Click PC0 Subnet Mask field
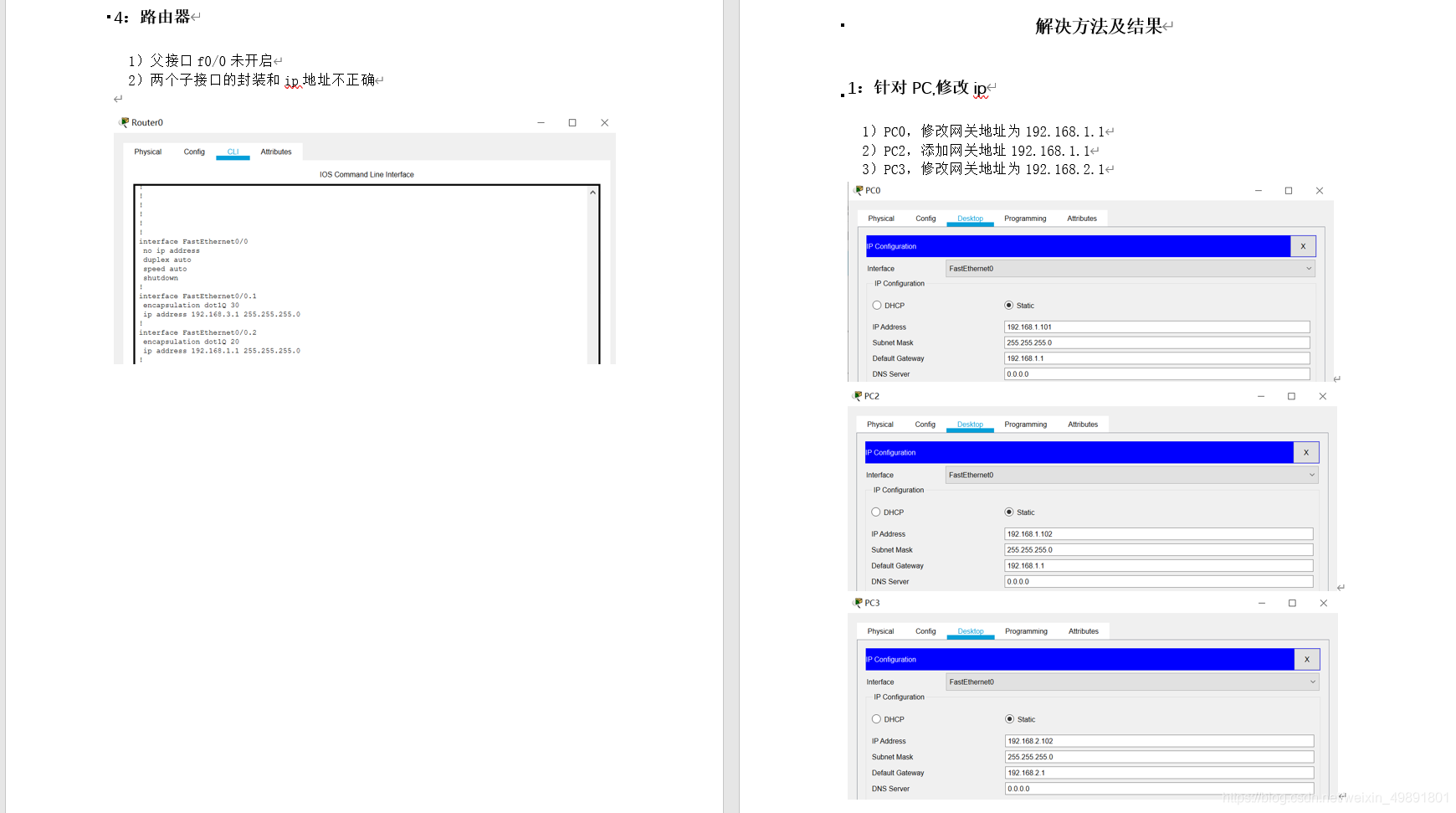 click(x=1157, y=342)
